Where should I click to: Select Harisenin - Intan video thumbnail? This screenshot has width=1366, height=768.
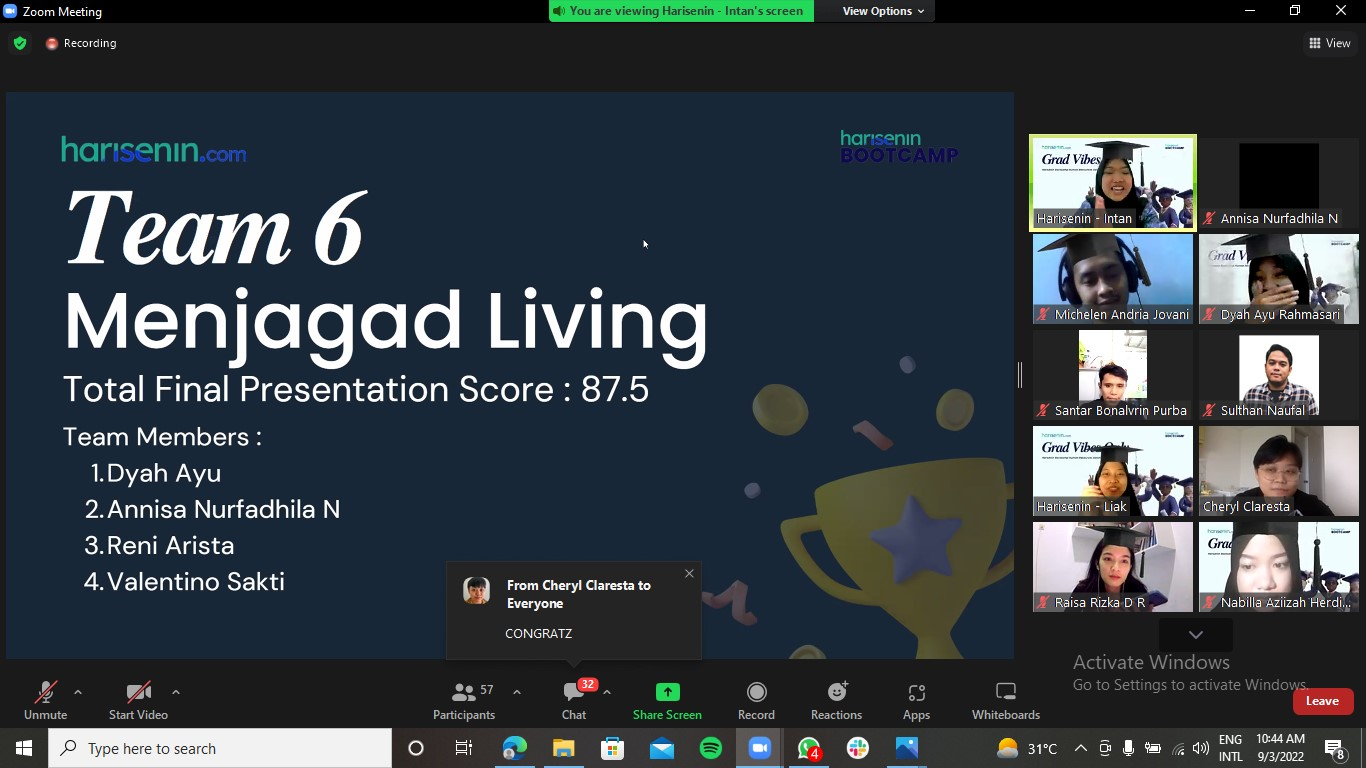click(x=1113, y=183)
